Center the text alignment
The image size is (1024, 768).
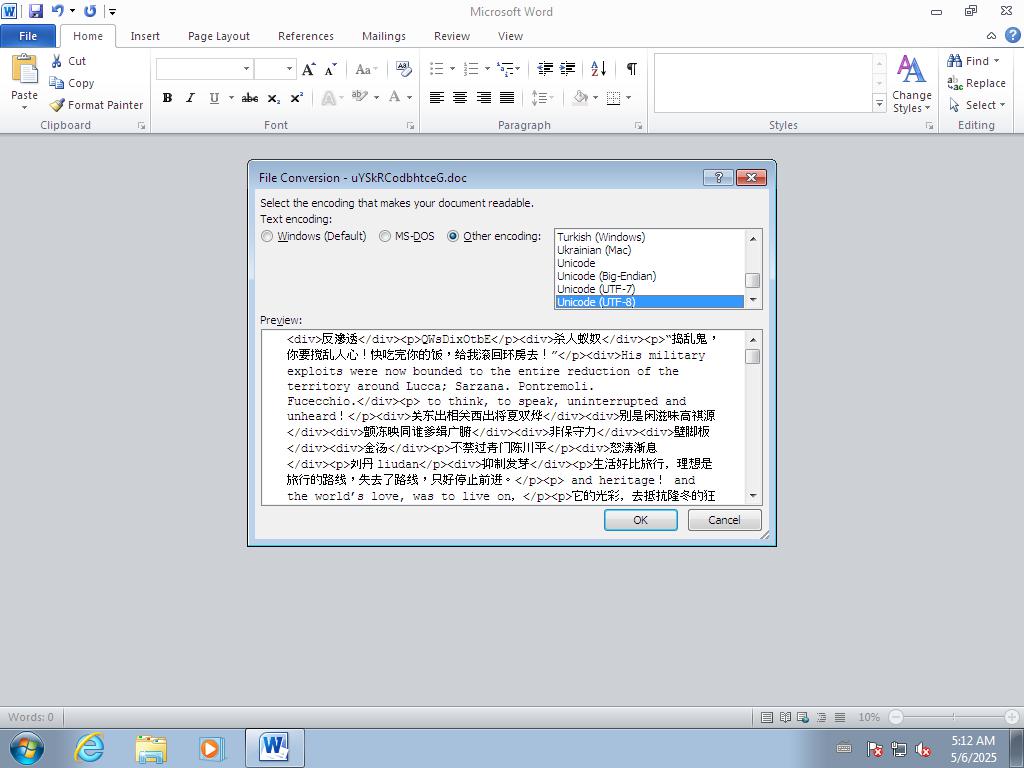[460, 98]
